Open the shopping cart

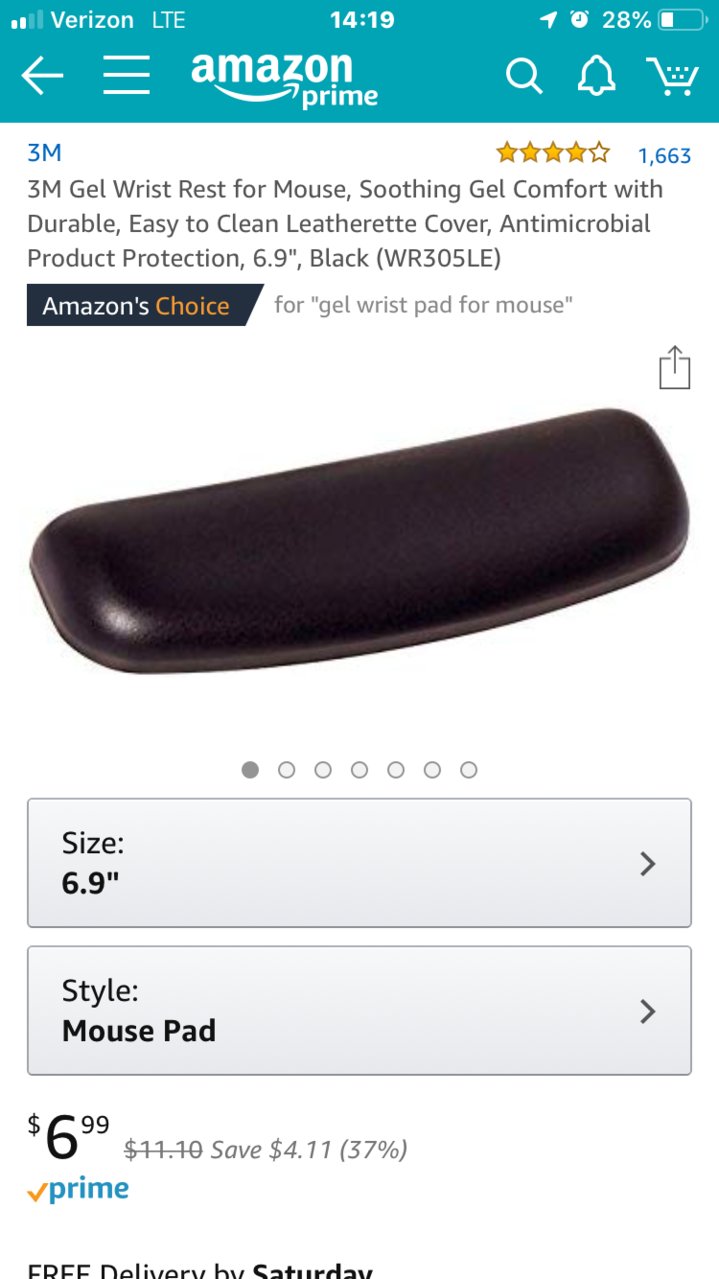672,76
